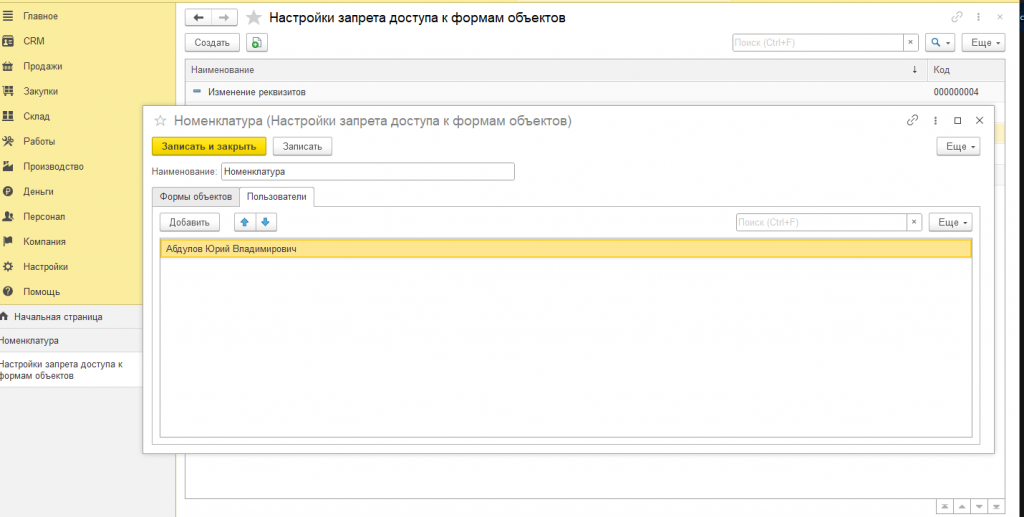Create new item by copying icon
Viewport: 1024px width, 517px height.
click(x=257, y=42)
